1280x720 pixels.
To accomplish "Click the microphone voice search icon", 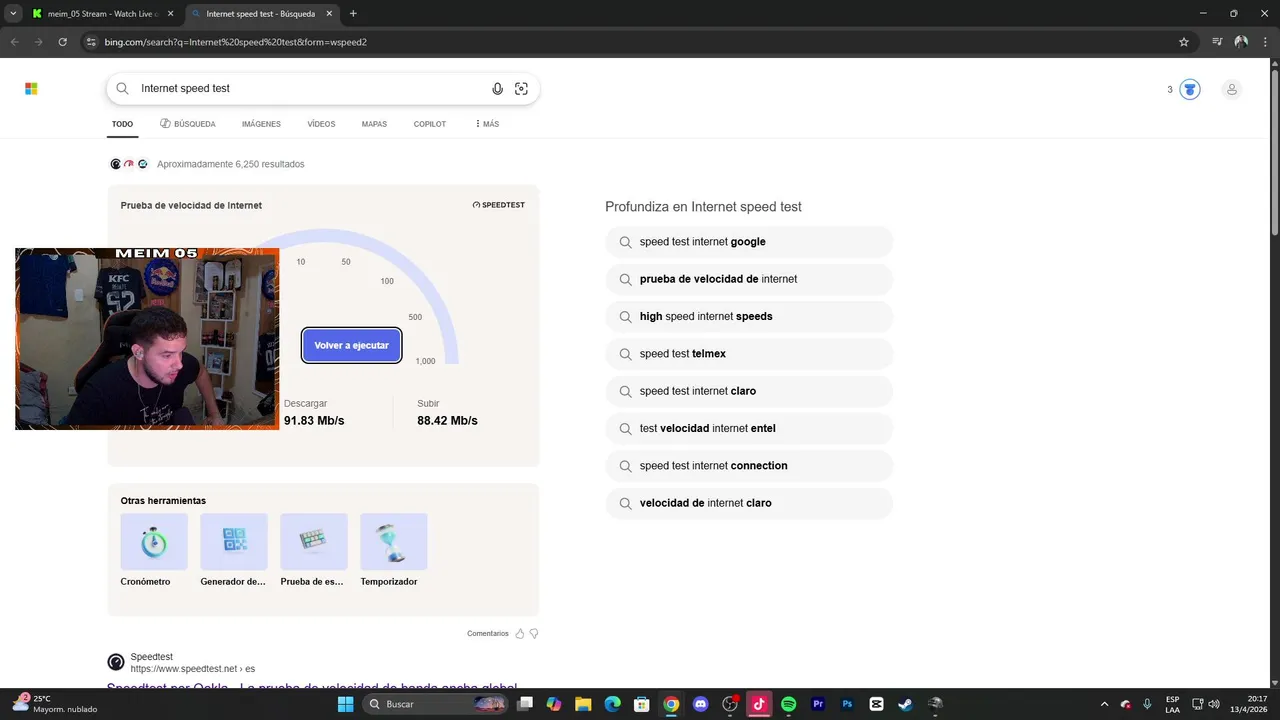I will (497, 88).
